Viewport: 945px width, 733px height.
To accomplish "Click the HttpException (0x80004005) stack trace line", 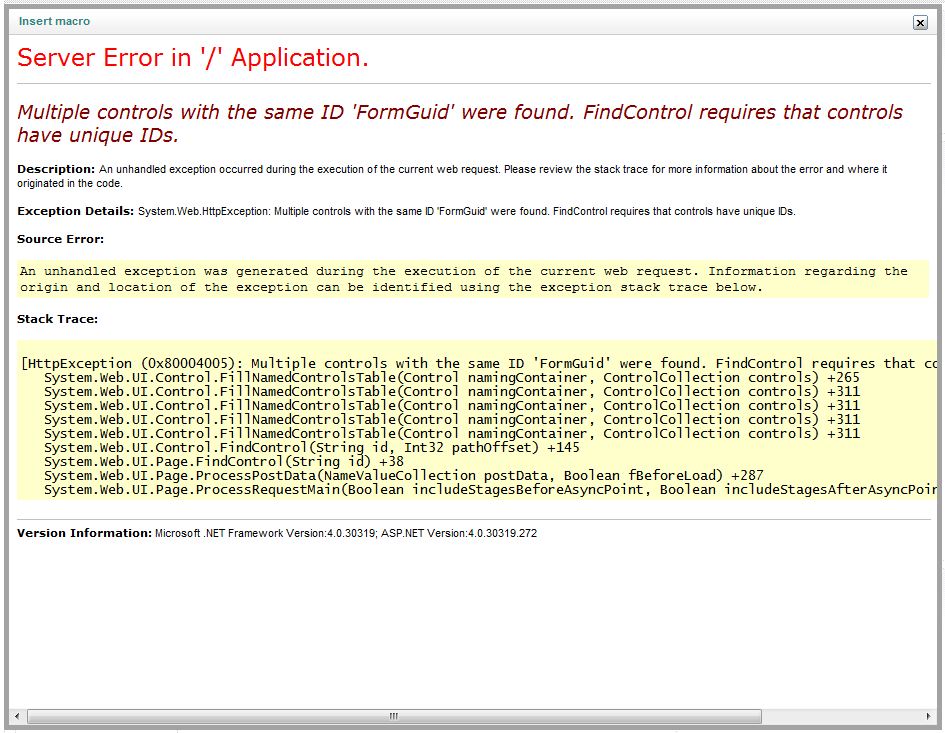I will [x=478, y=363].
